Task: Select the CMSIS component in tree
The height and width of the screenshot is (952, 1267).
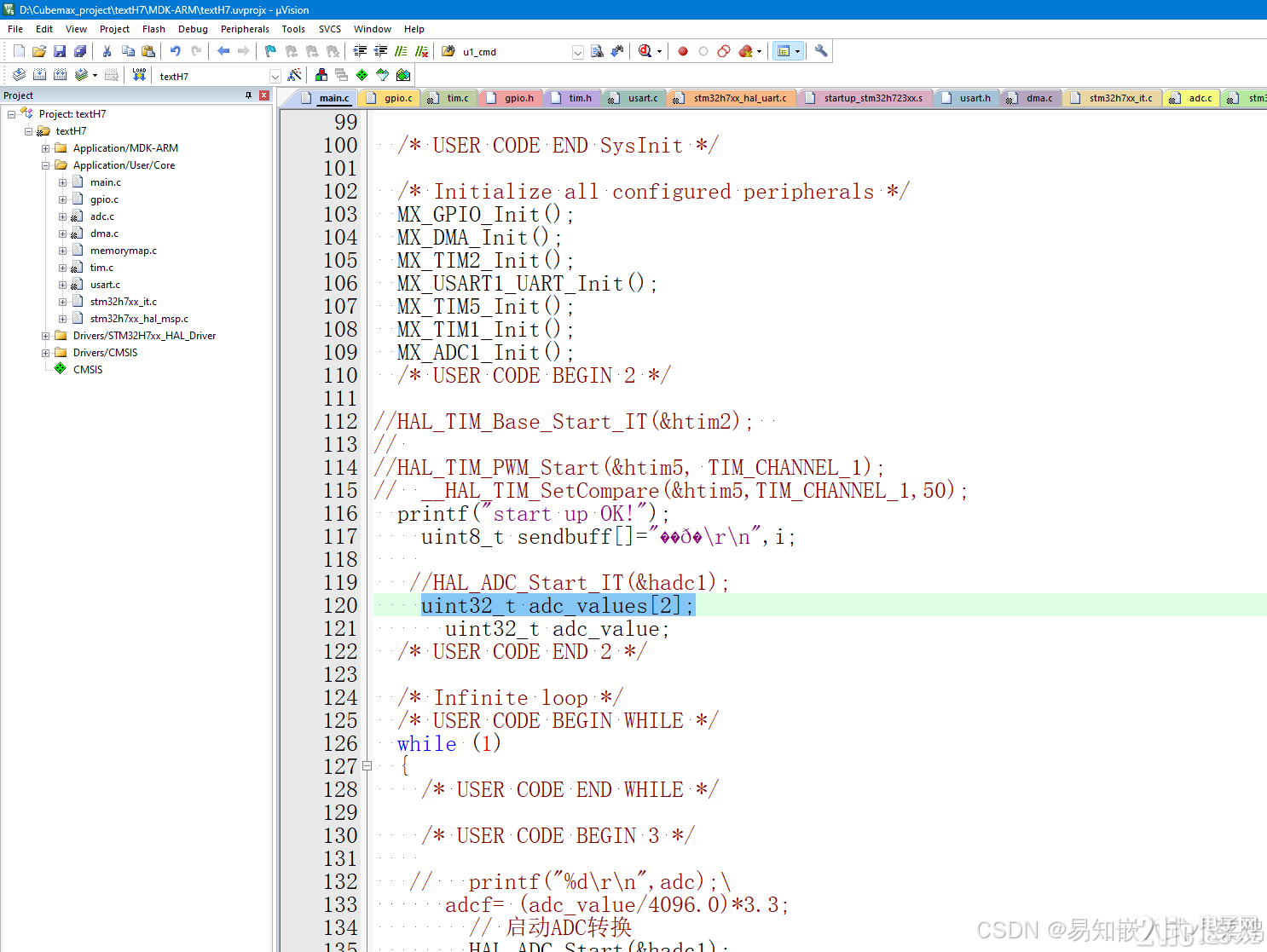Action: pos(88,370)
